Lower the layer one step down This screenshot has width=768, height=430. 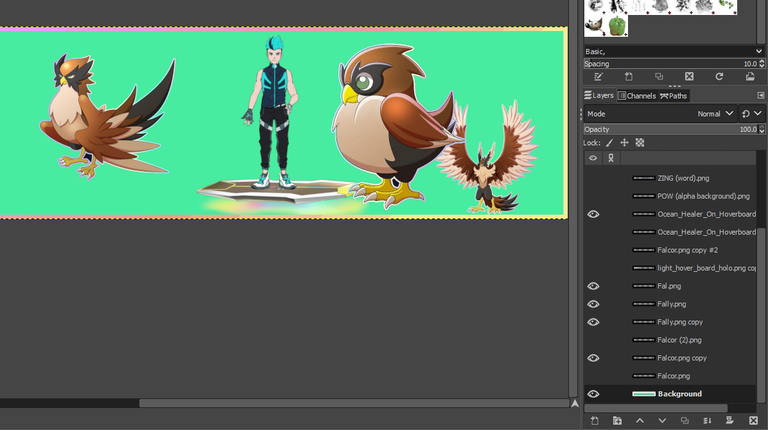point(662,421)
